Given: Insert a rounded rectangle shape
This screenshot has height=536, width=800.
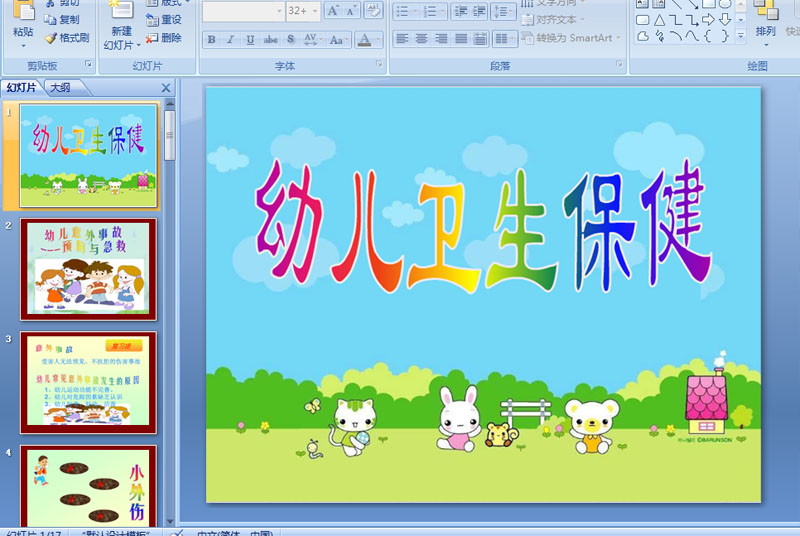Looking at the screenshot, I should (x=643, y=20).
